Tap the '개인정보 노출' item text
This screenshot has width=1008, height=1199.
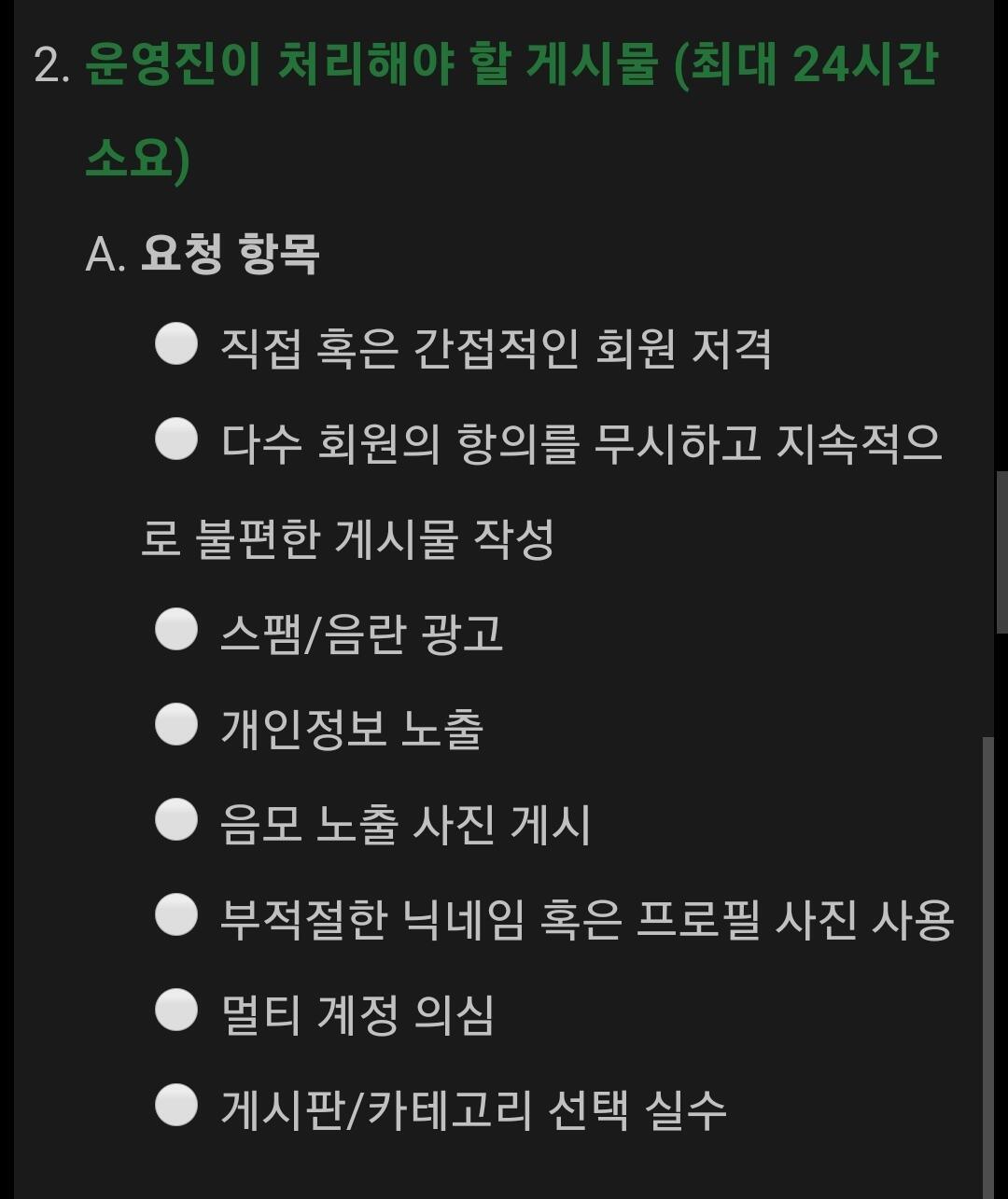tap(352, 729)
